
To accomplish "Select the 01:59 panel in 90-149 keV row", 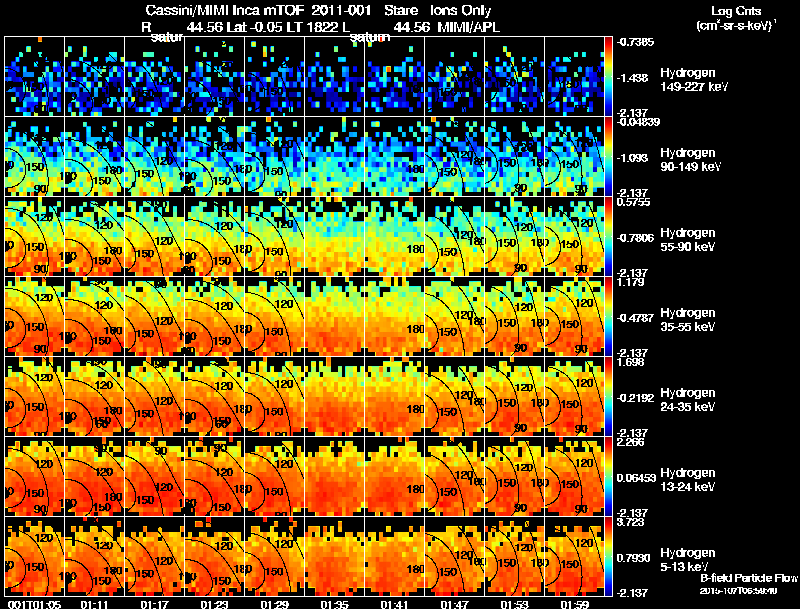I will [574, 157].
